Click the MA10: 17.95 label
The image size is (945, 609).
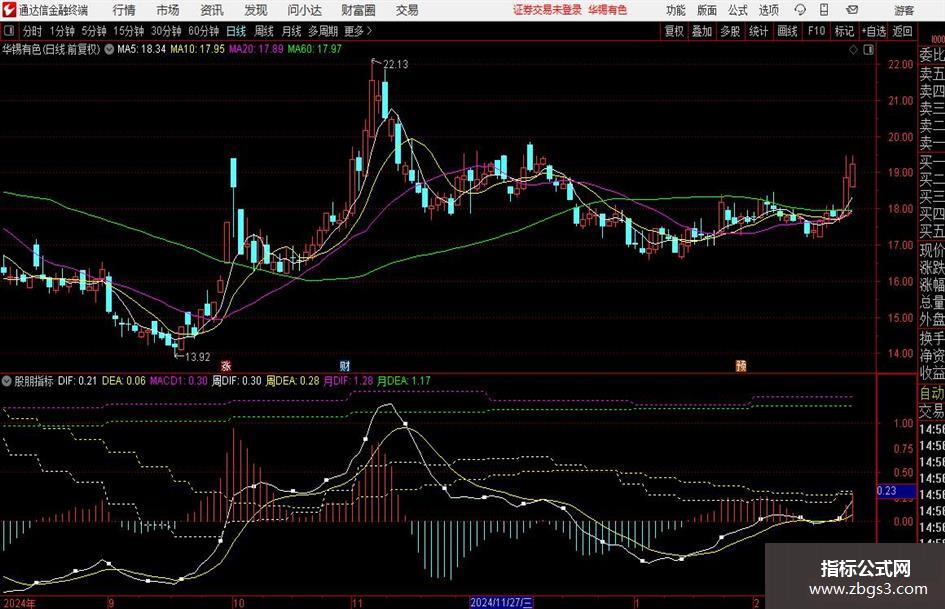pyautogui.click(x=197, y=49)
